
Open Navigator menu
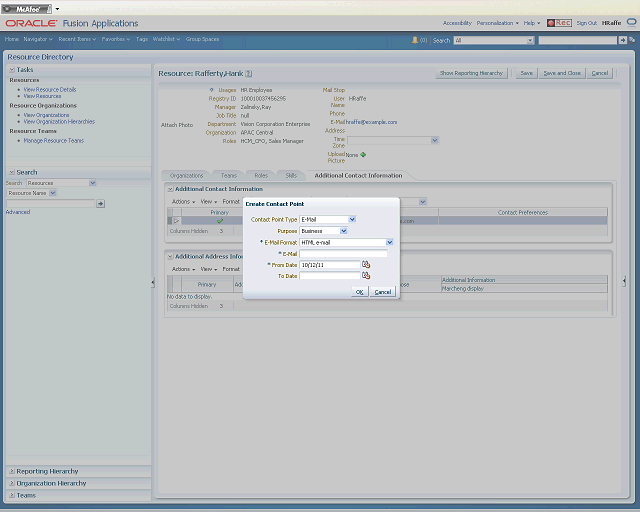(38, 39)
